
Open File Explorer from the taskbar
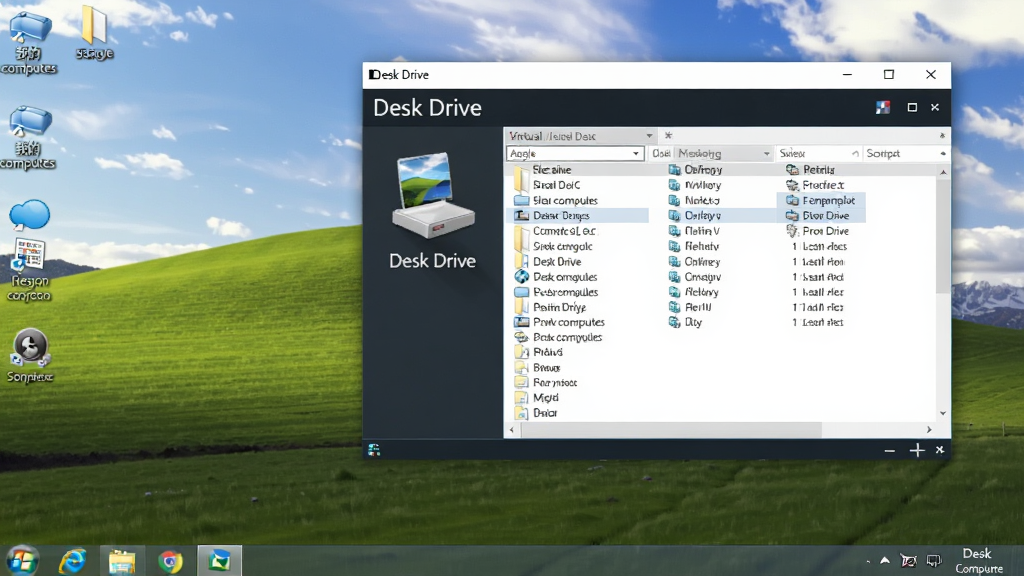(121, 561)
